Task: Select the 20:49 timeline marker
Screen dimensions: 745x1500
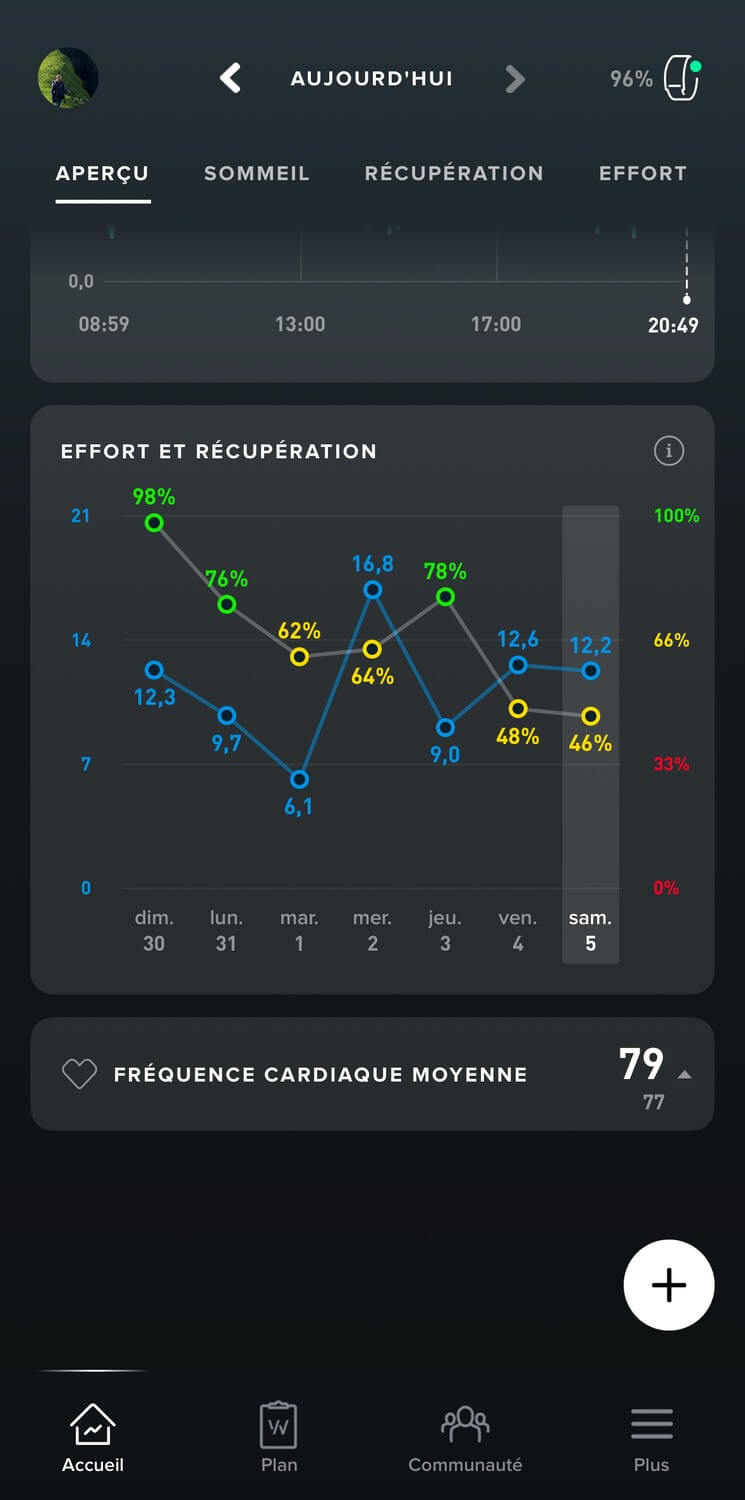Action: [686, 299]
